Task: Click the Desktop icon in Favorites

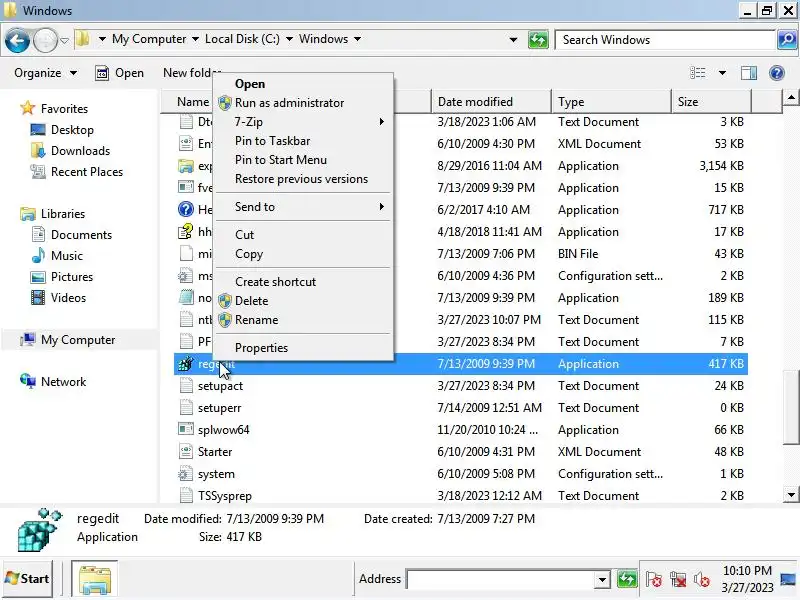Action: pos(38,130)
